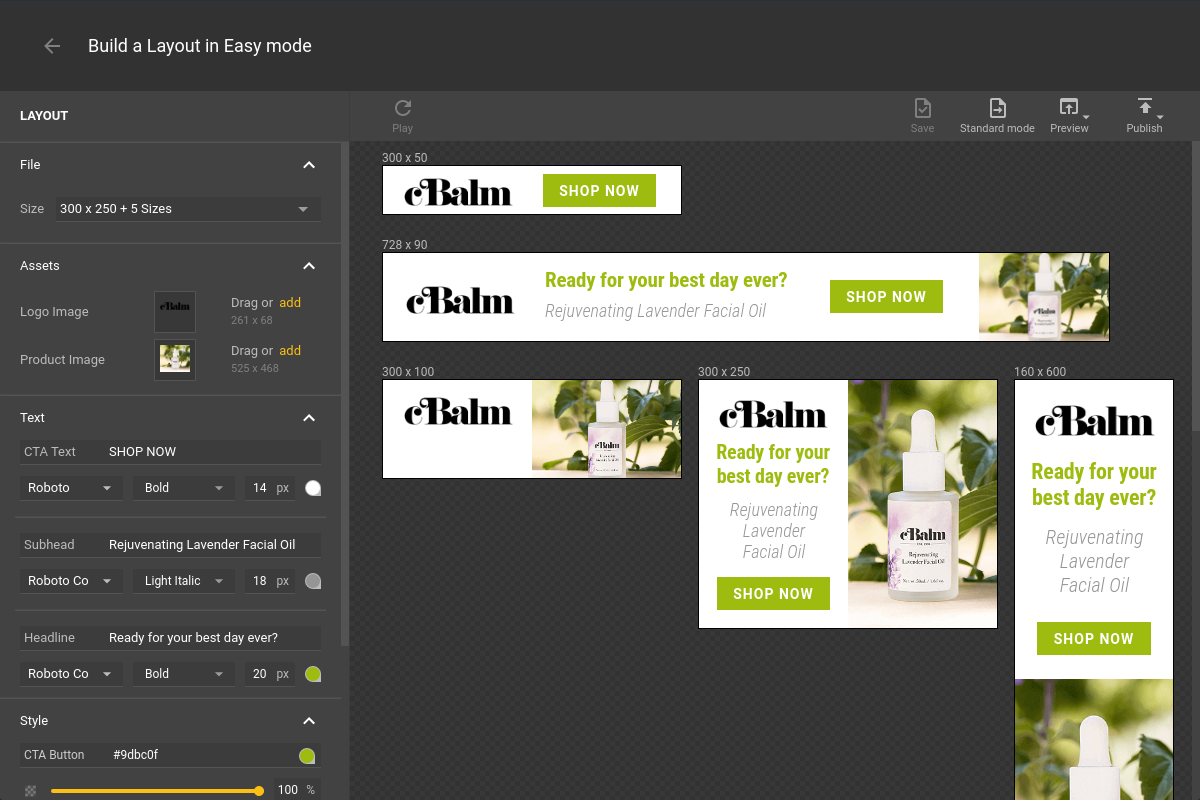Open the Preview menu
1200x800 pixels.
tap(1070, 116)
